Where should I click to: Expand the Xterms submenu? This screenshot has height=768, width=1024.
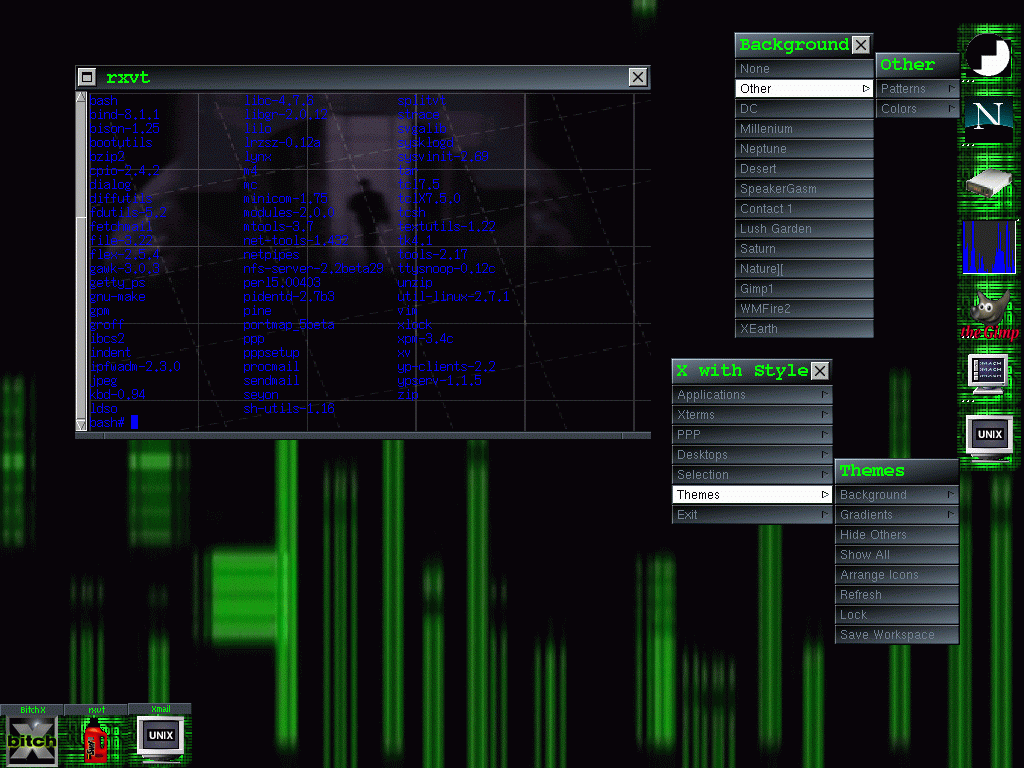point(752,415)
